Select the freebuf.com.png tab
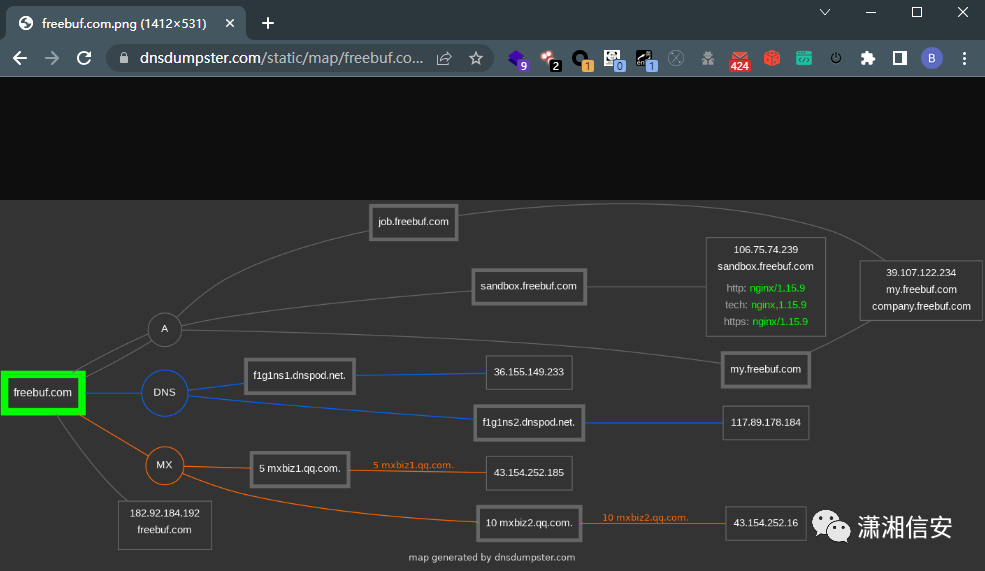The width and height of the screenshot is (985, 571). 124,23
